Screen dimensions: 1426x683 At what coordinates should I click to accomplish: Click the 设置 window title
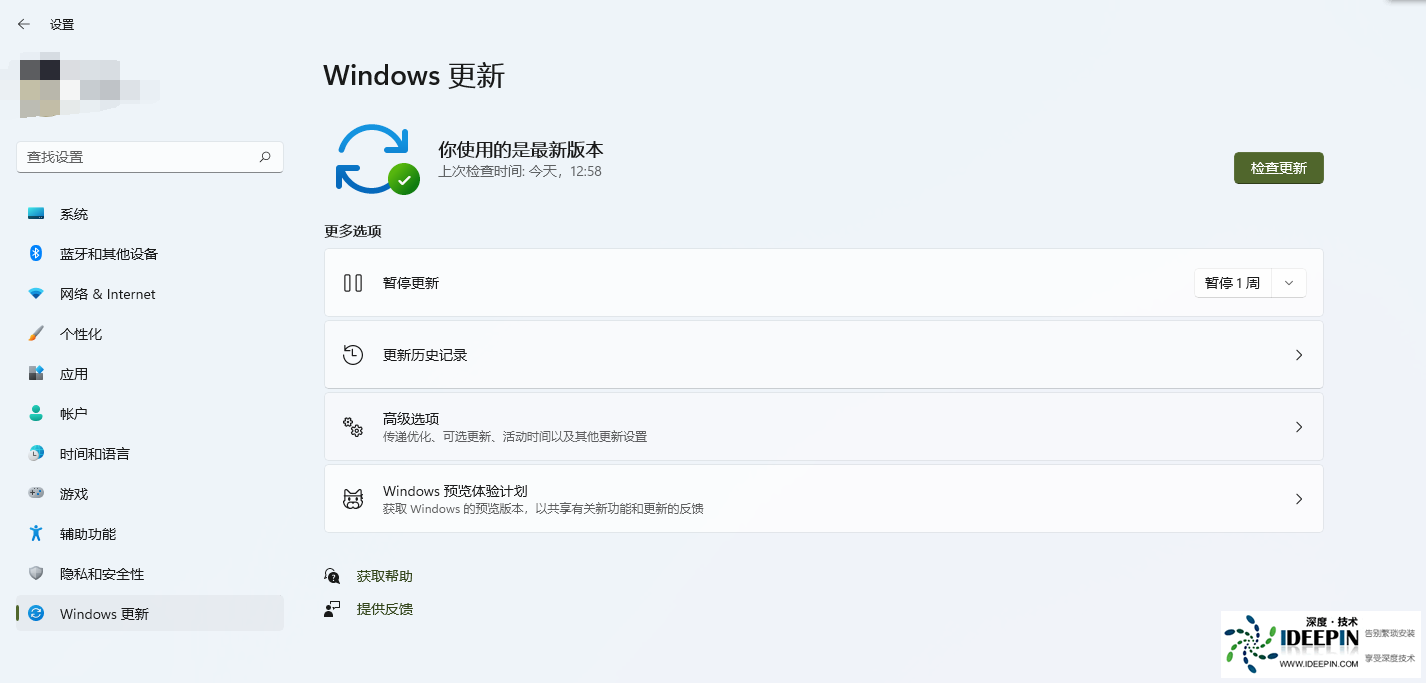tap(62, 24)
